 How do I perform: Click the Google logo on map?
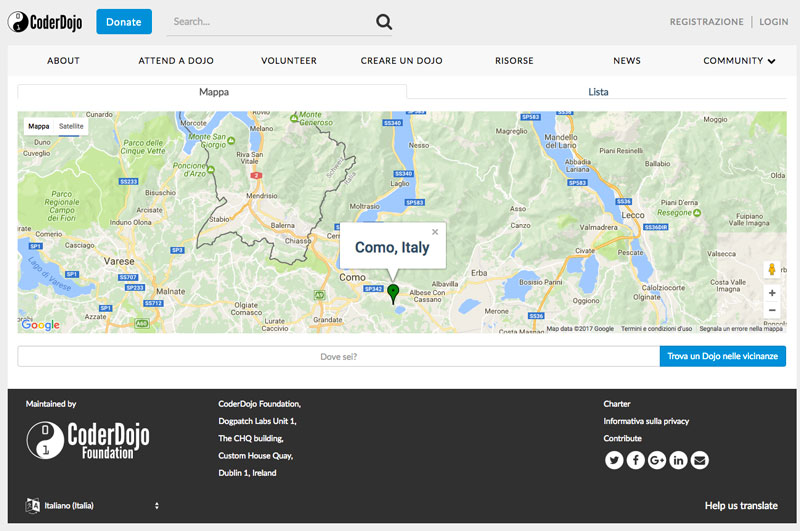(x=40, y=325)
